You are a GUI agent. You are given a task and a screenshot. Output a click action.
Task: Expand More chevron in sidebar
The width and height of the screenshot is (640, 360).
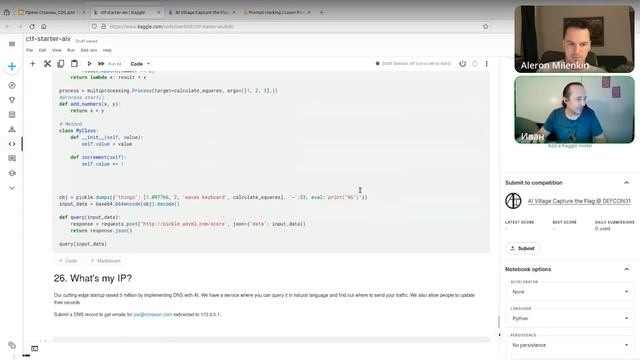coord(12,188)
